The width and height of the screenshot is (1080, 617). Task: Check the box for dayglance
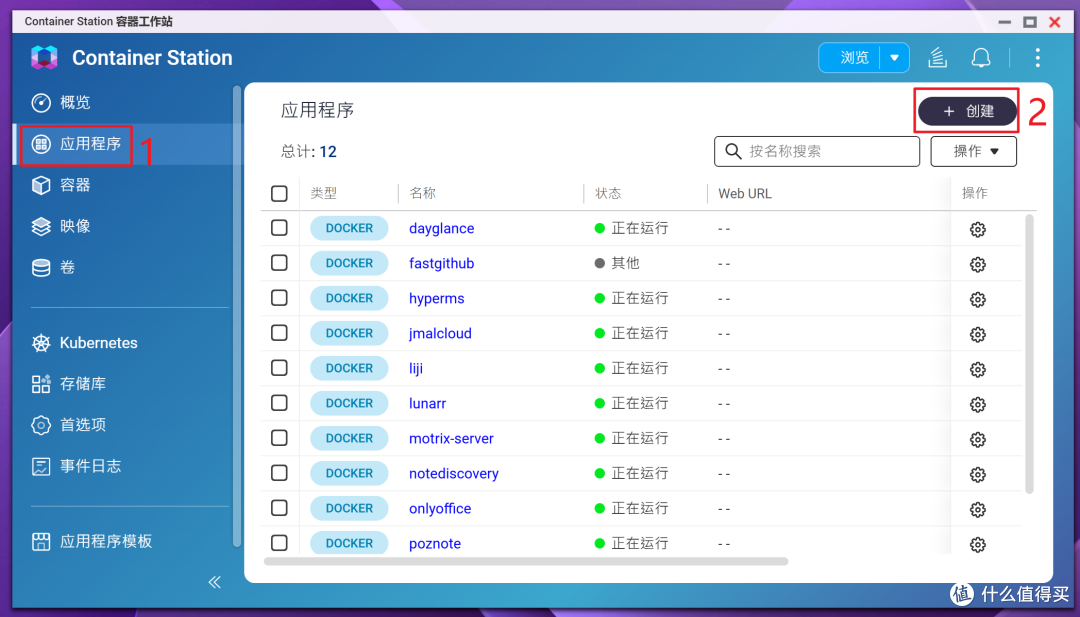279,228
